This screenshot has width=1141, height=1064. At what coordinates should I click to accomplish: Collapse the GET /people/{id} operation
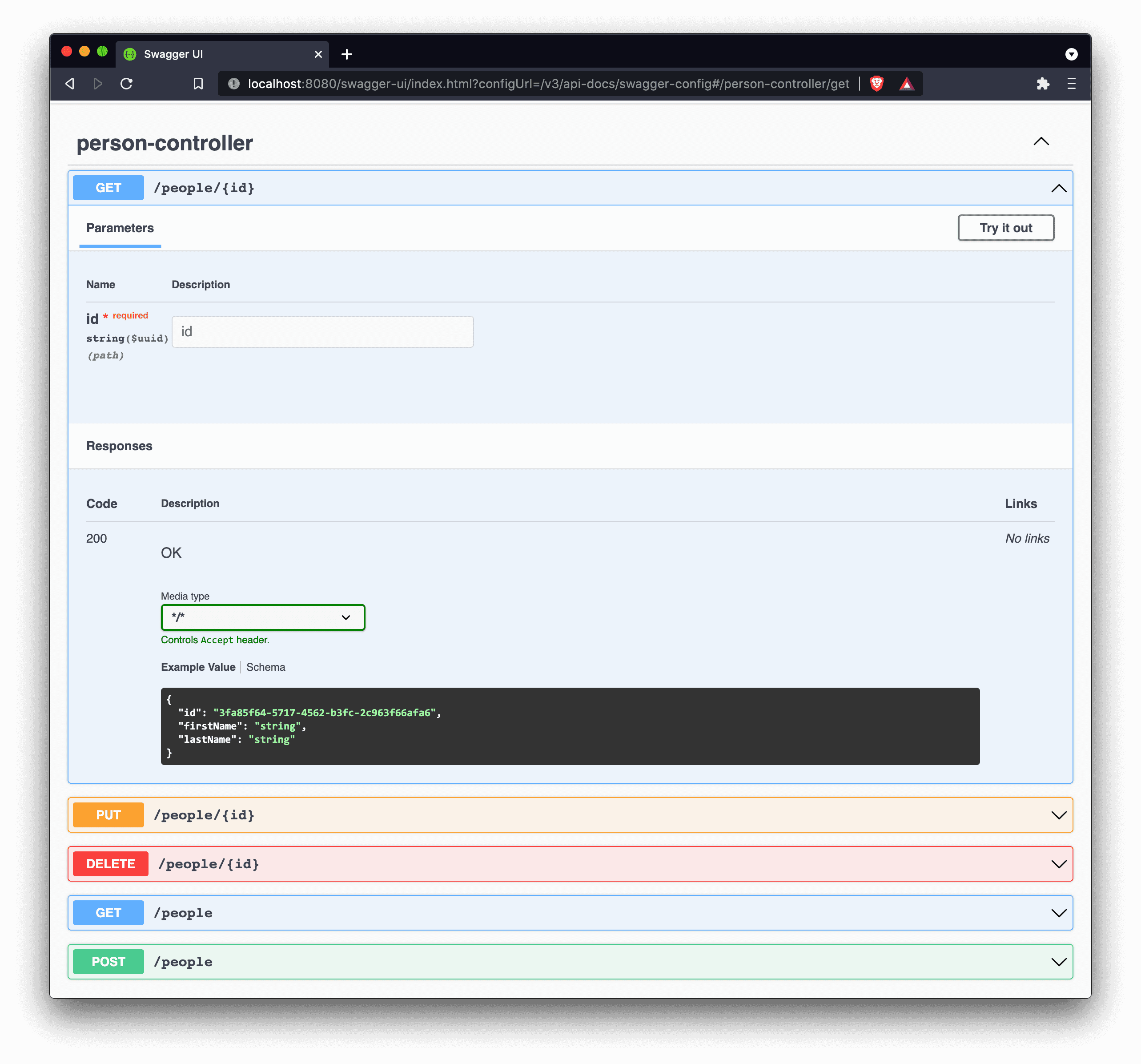coord(1058,188)
